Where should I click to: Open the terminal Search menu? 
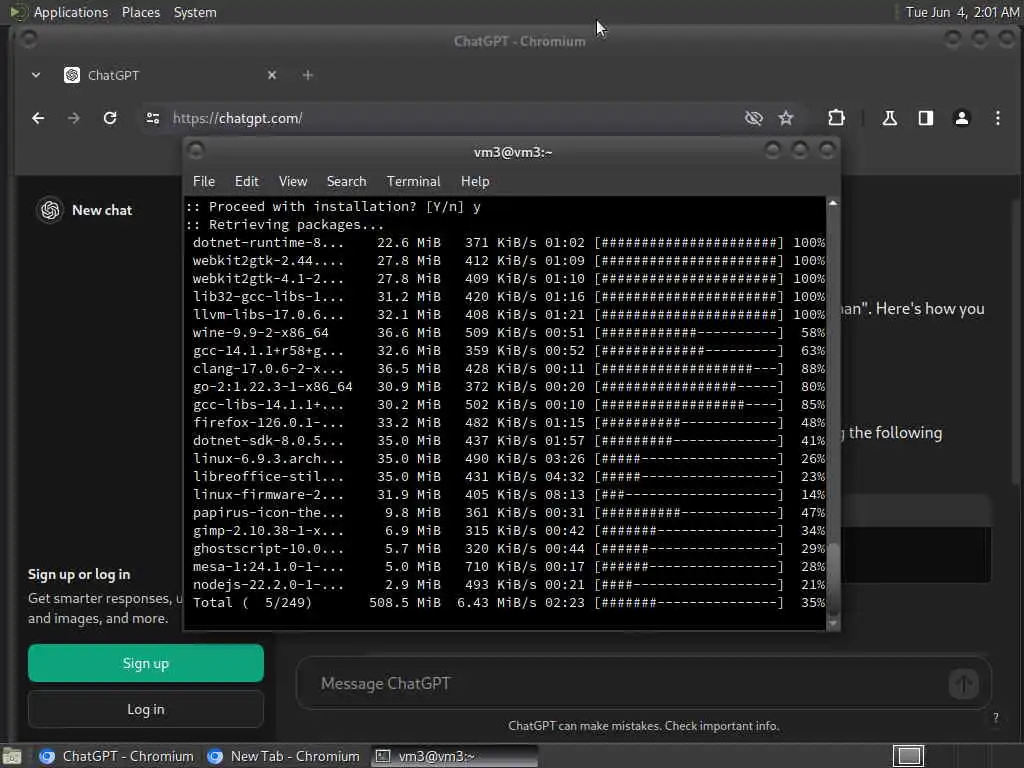[x=346, y=182]
